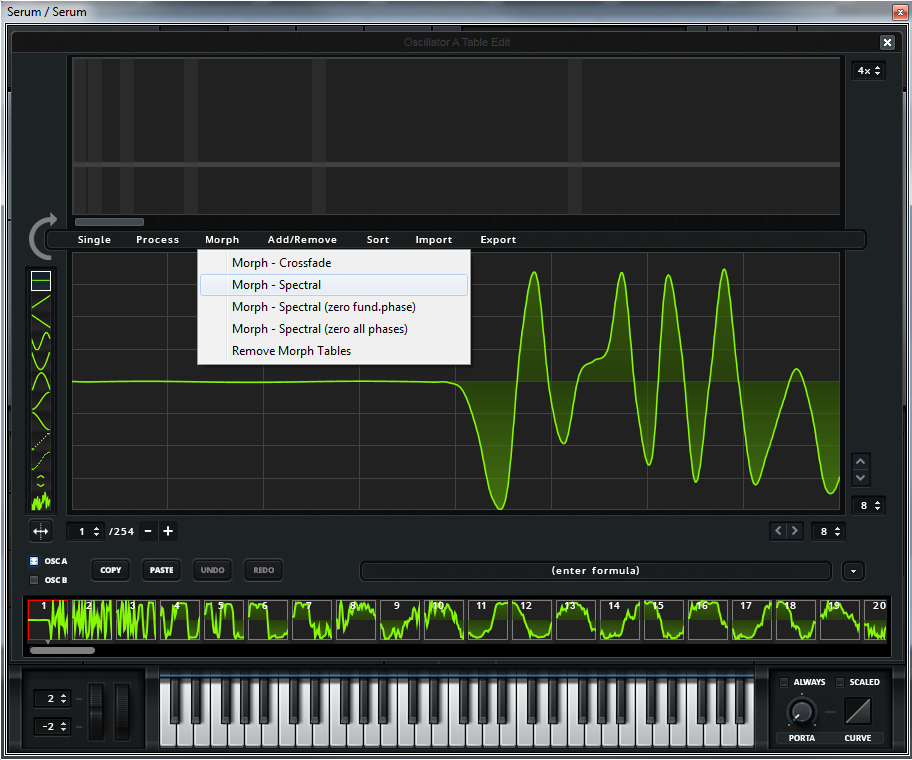Select the sine wave draw shape

point(41,341)
